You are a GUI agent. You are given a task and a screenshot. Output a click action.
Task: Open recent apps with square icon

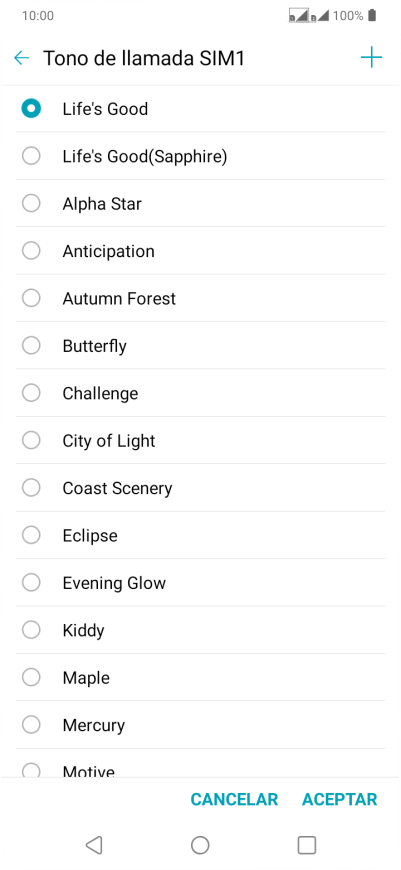[x=307, y=845]
